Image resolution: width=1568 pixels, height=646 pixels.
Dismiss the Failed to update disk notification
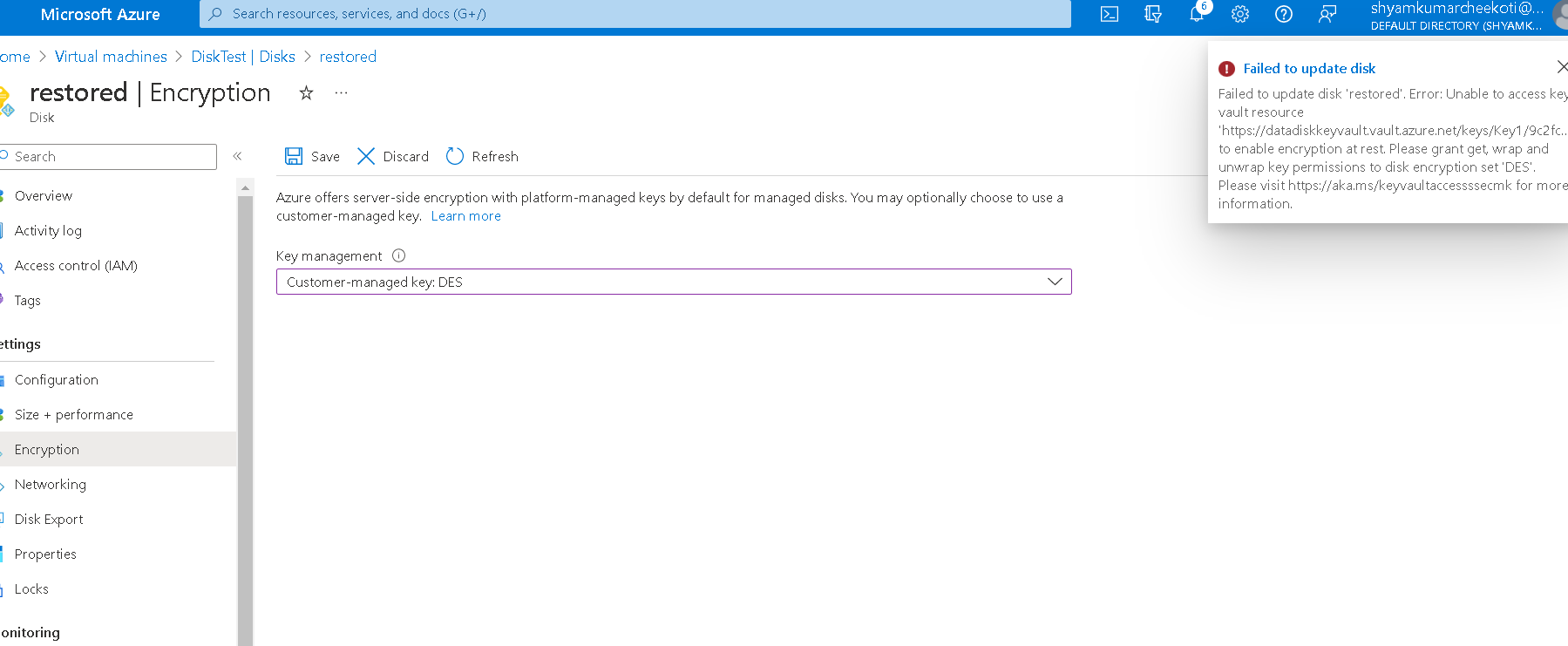click(x=1562, y=67)
